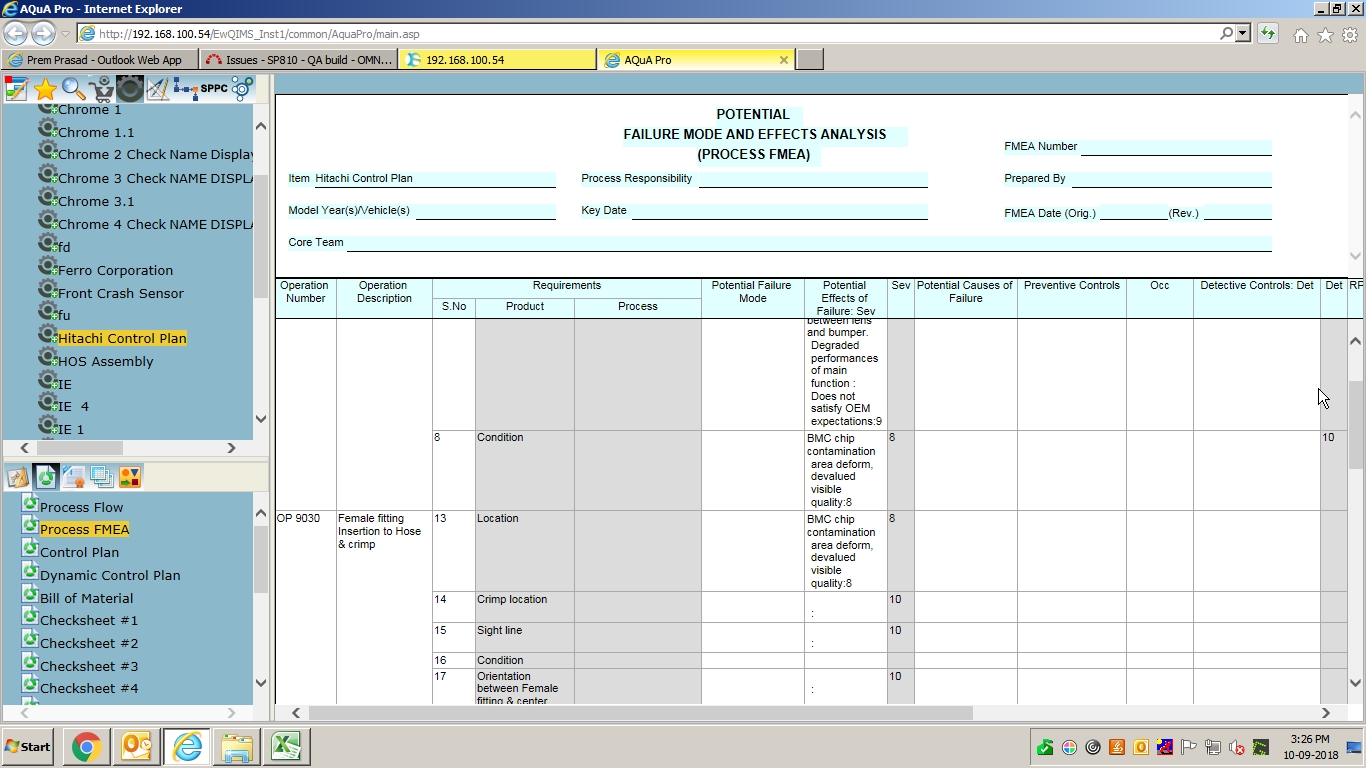Select Ferro Corporation tree item

(x=115, y=270)
